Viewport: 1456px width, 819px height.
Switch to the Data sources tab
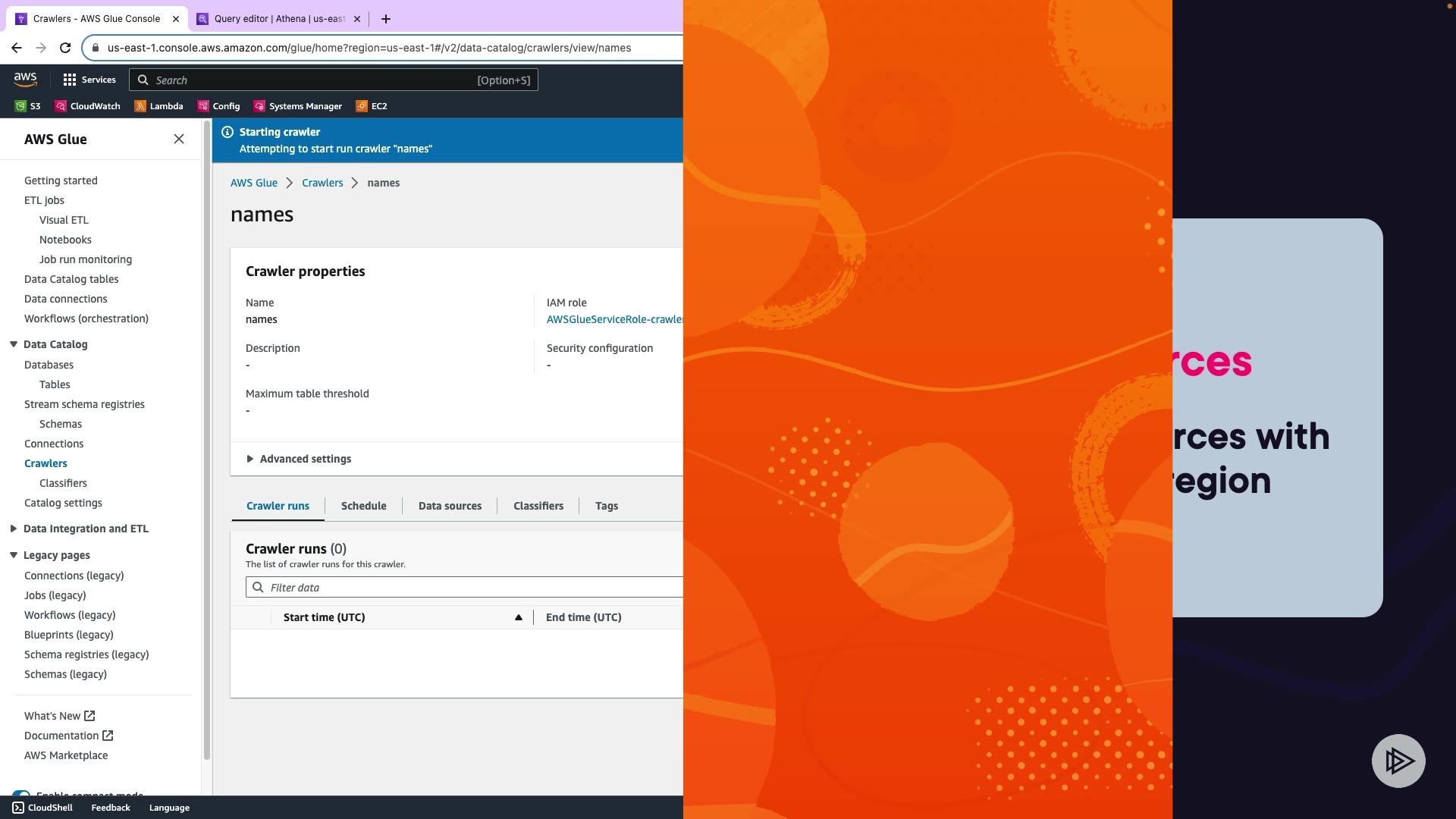pyautogui.click(x=450, y=506)
